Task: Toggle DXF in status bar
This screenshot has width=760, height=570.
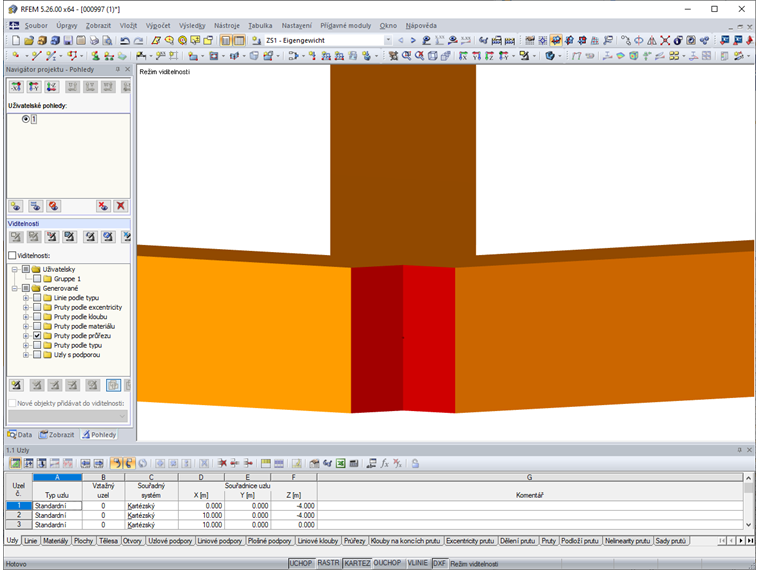Action: (x=439, y=563)
